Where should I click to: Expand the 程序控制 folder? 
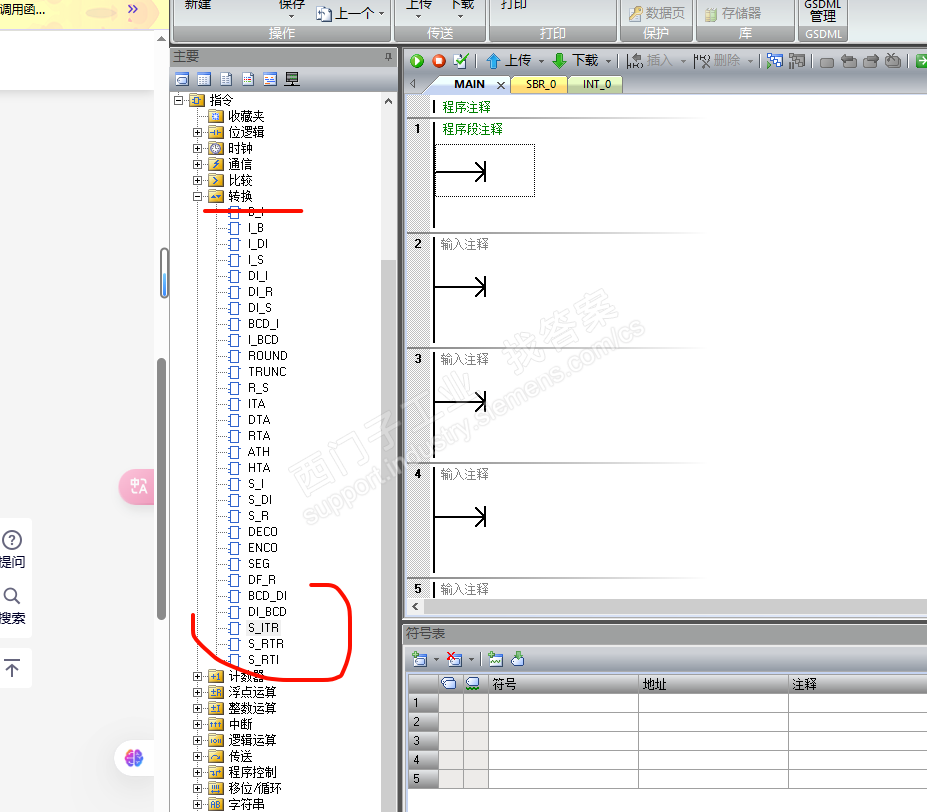point(197,772)
